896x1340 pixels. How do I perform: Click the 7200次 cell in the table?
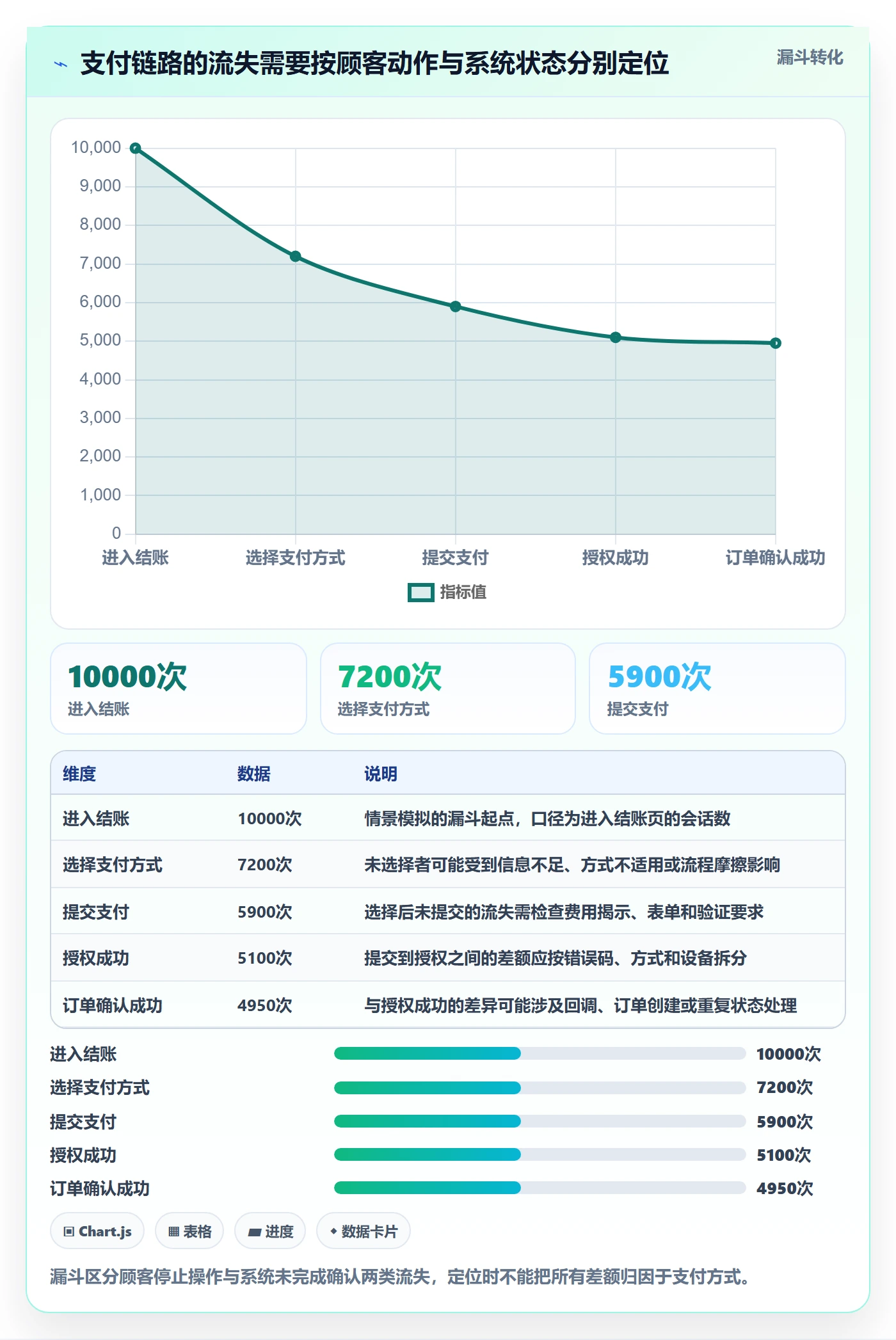(265, 865)
